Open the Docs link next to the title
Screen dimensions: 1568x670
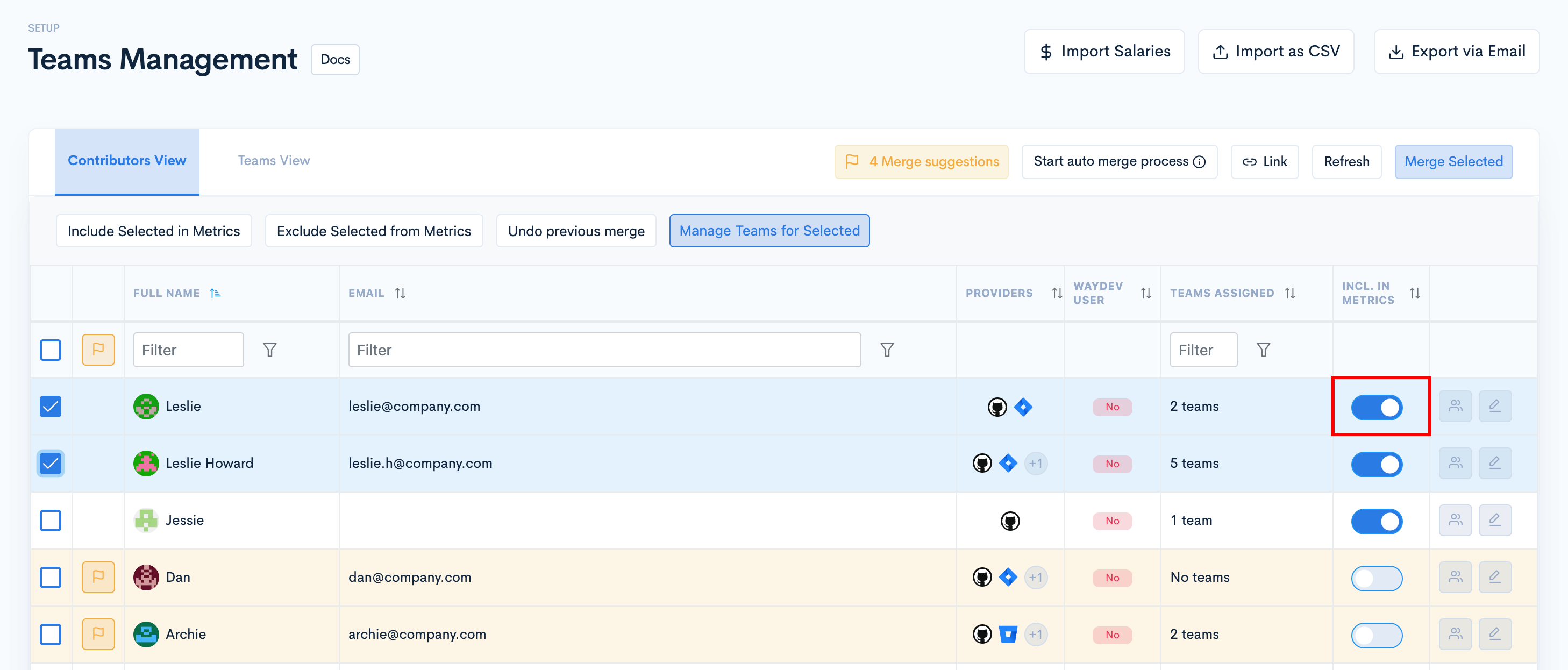pyautogui.click(x=335, y=60)
